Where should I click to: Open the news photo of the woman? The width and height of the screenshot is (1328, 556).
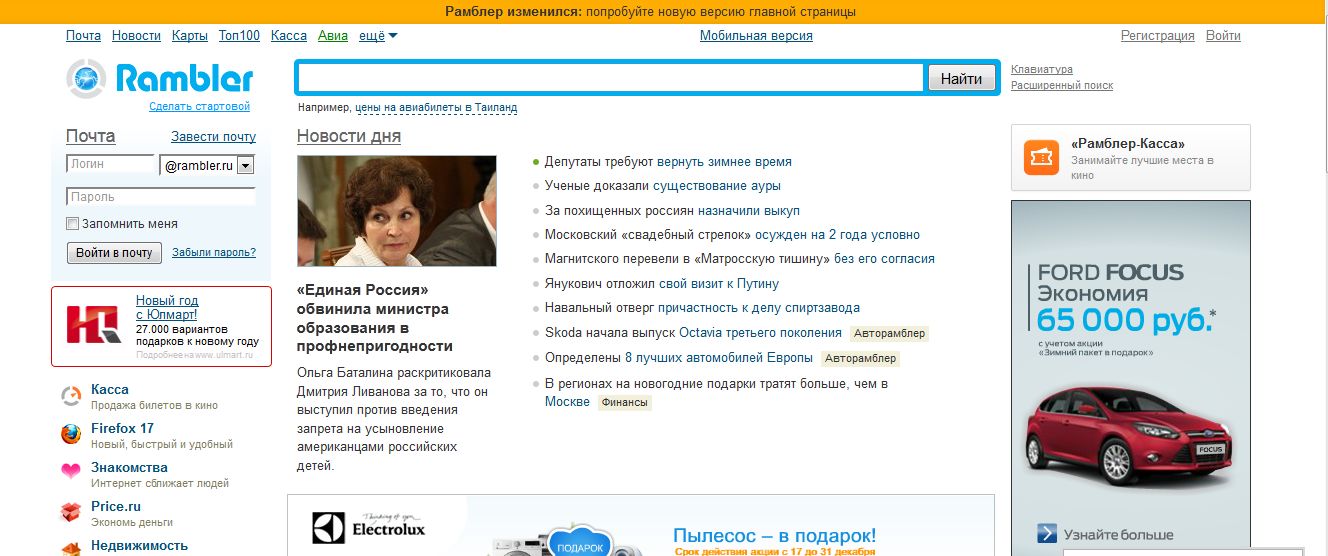click(x=397, y=211)
